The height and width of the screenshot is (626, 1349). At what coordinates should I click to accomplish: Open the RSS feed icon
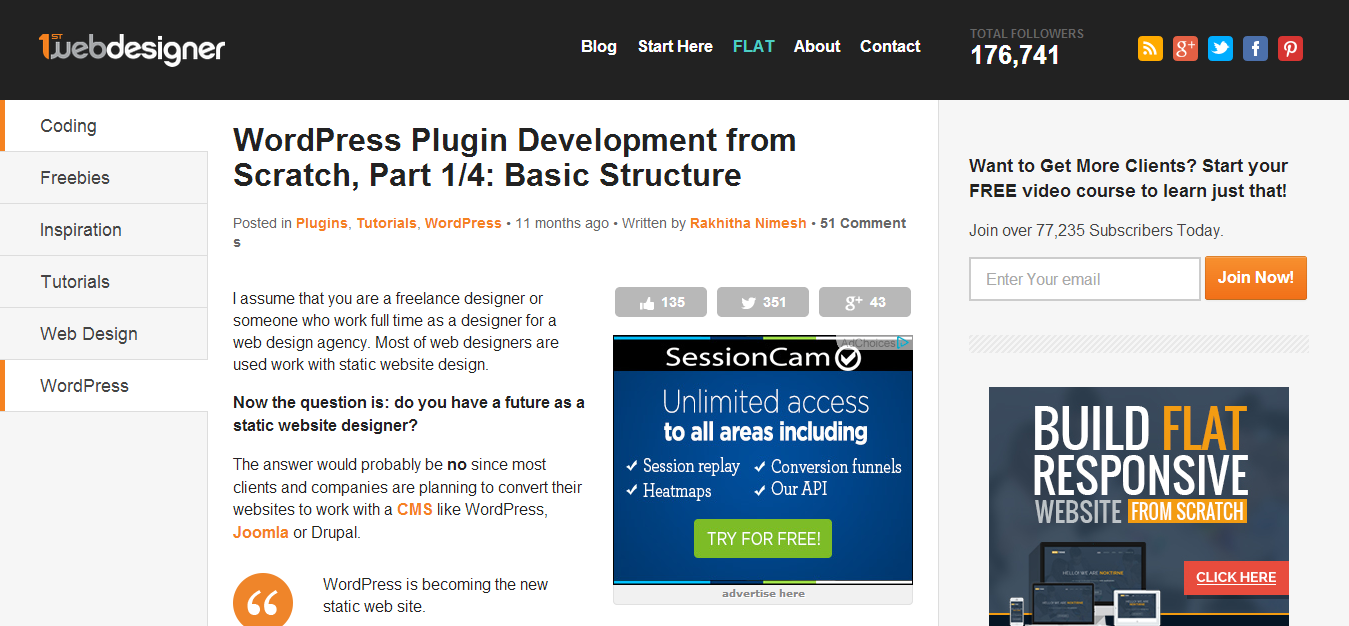[x=1150, y=48]
